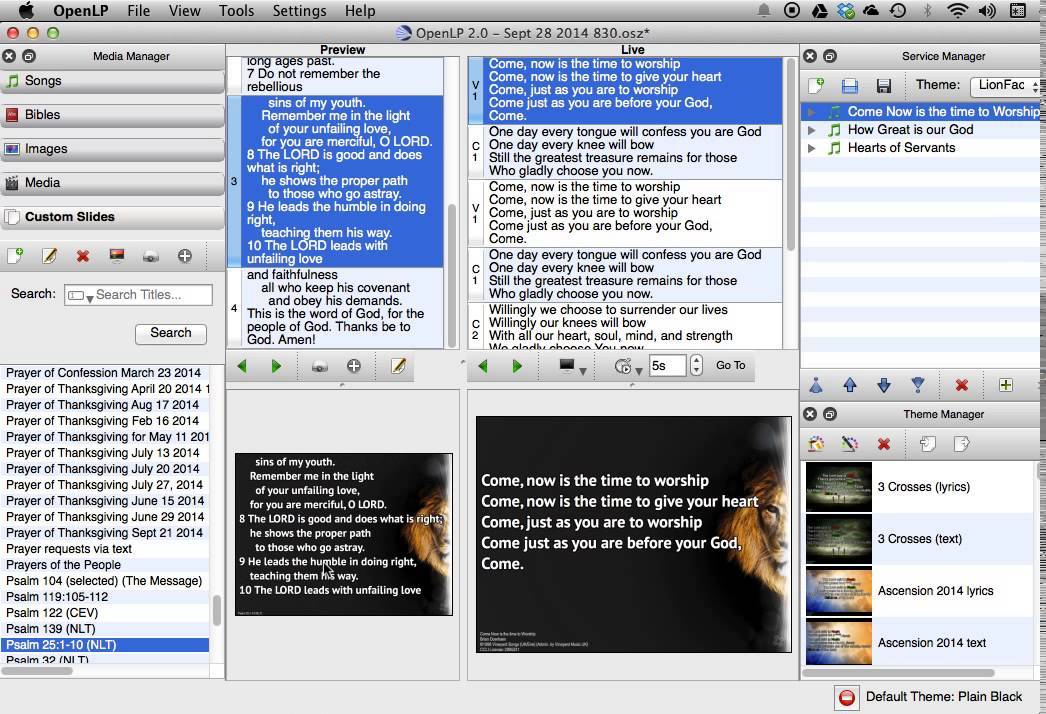
Task: Delete the selected custom slide with the red X
Action: click(x=83, y=256)
